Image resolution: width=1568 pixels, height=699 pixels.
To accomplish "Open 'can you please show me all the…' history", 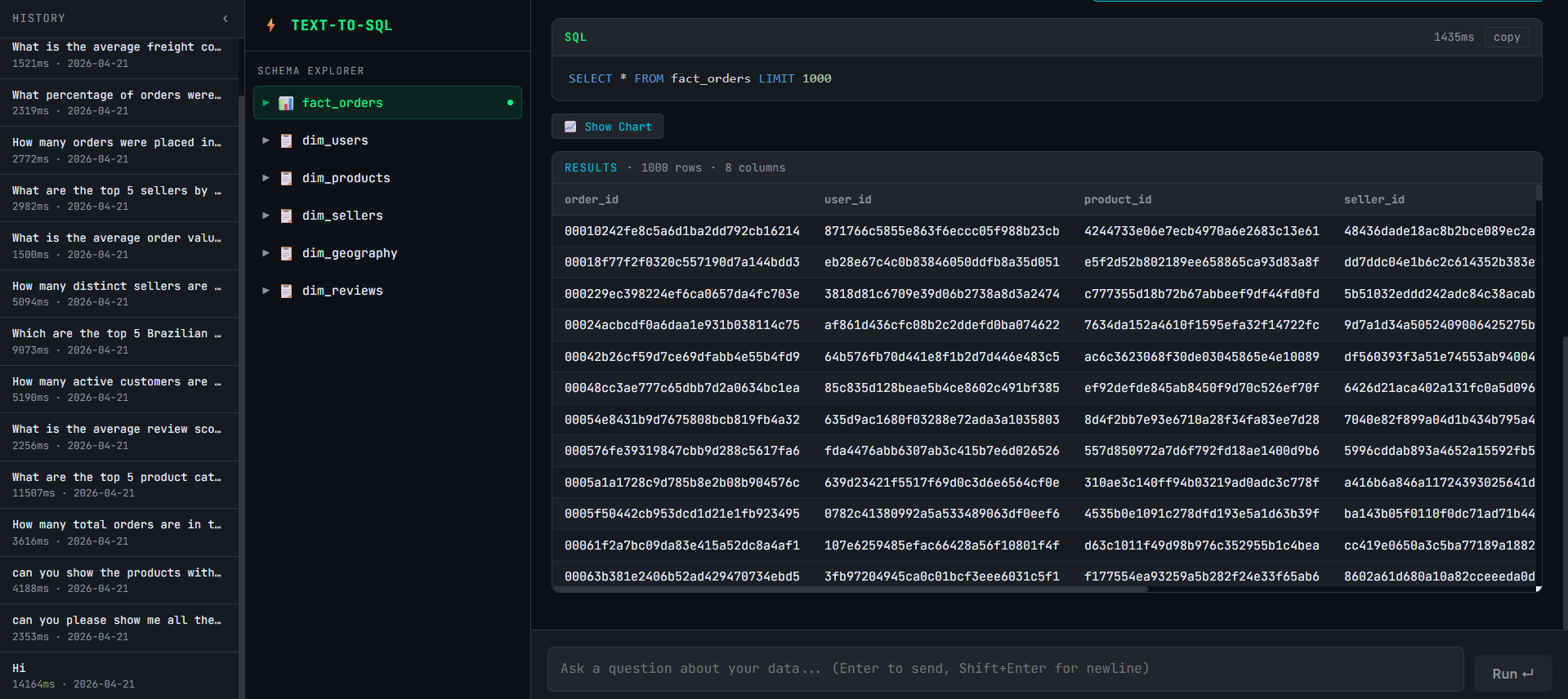I will pos(119,628).
